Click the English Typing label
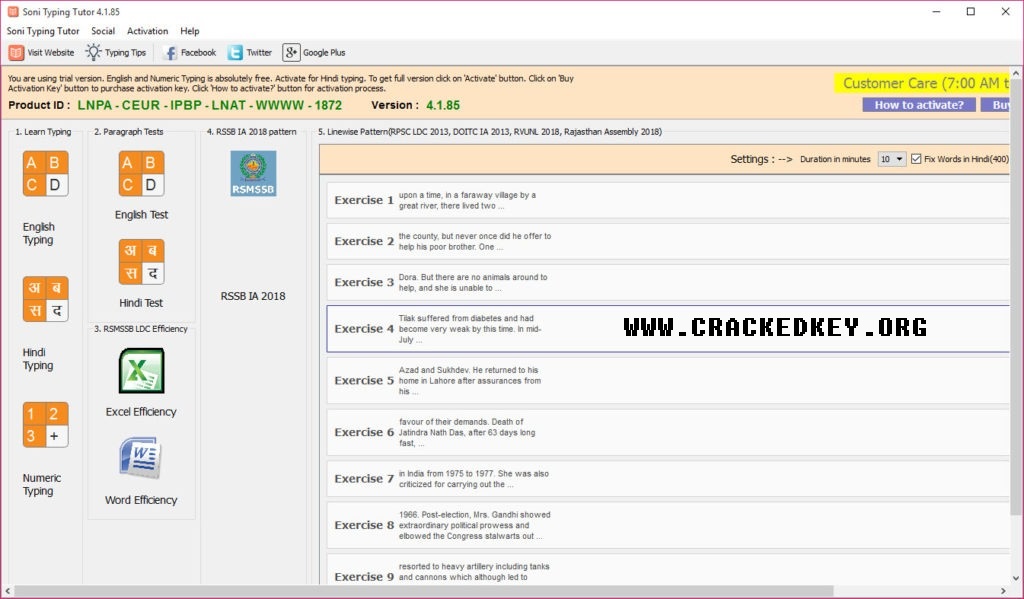This screenshot has height=599, width=1024. pos(39,233)
